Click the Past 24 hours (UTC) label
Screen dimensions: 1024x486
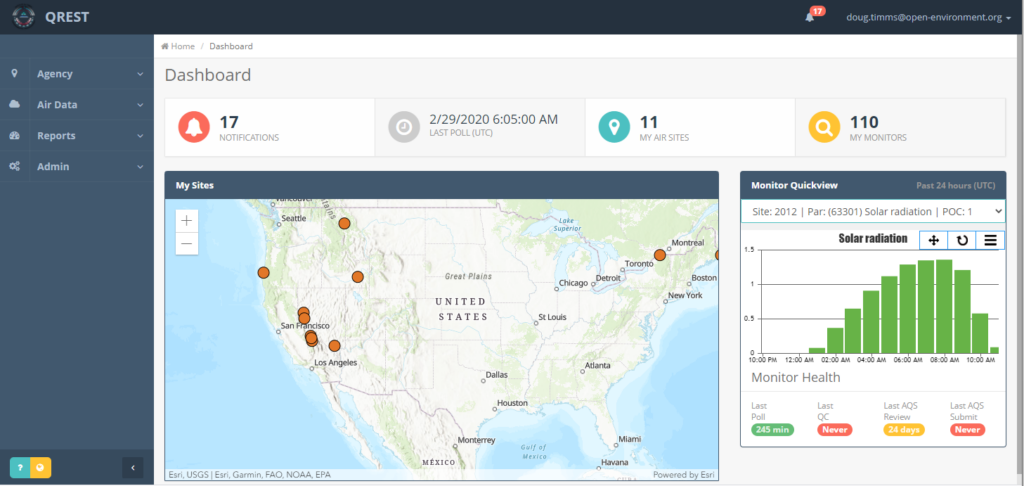click(955, 186)
